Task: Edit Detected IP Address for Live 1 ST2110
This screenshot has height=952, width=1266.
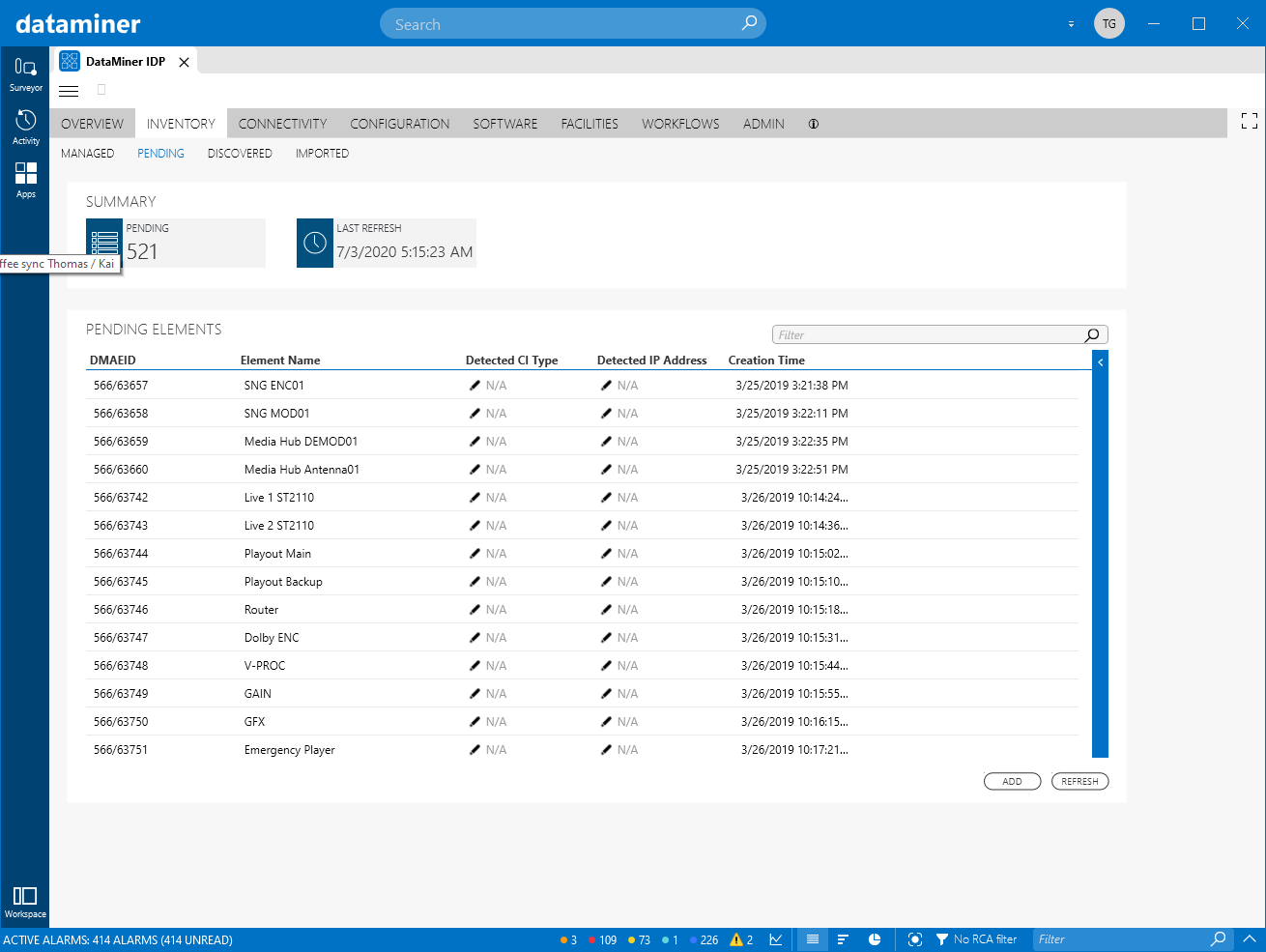Action: tap(606, 497)
